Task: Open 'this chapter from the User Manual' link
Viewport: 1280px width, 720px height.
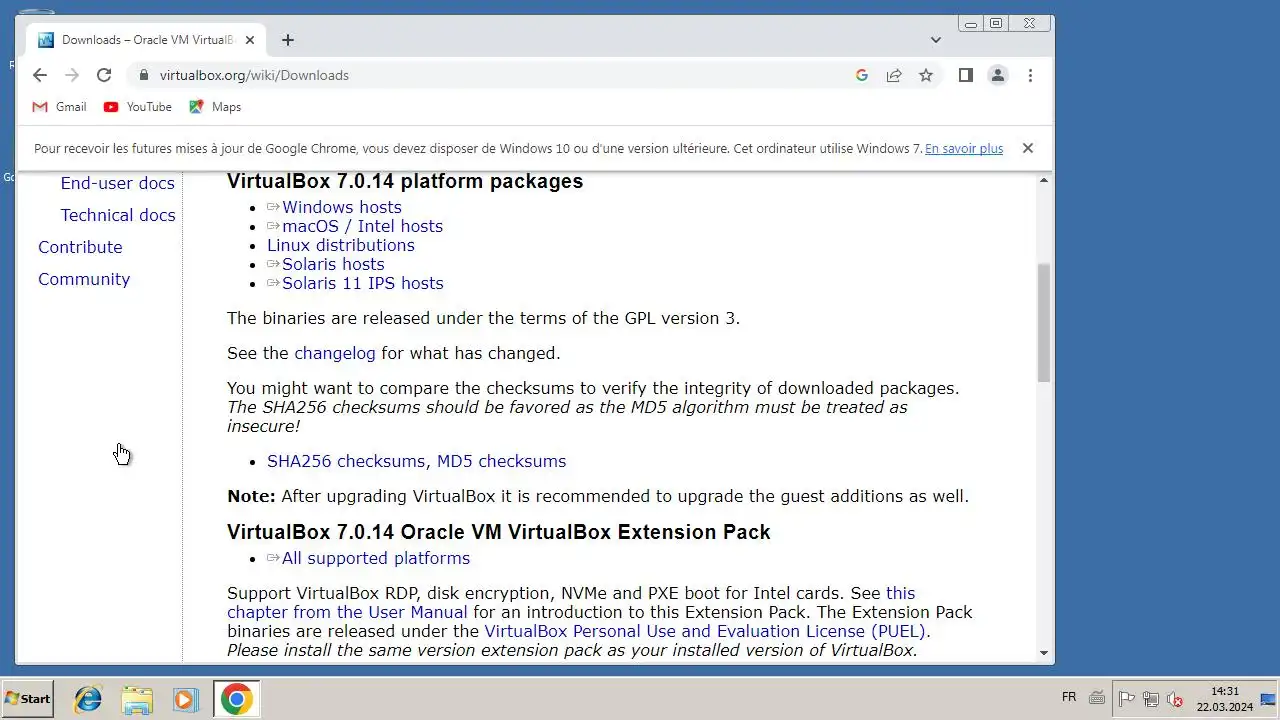Action: (x=347, y=612)
